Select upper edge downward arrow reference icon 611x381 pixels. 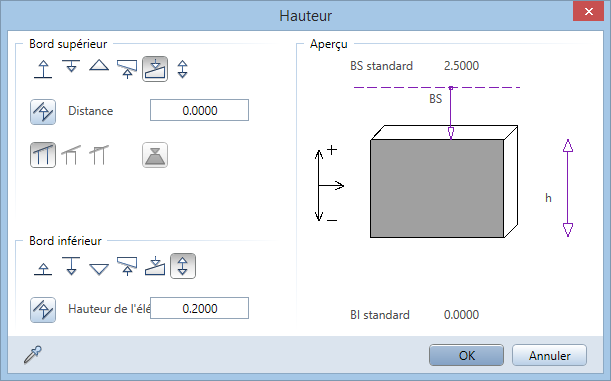tap(71, 66)
